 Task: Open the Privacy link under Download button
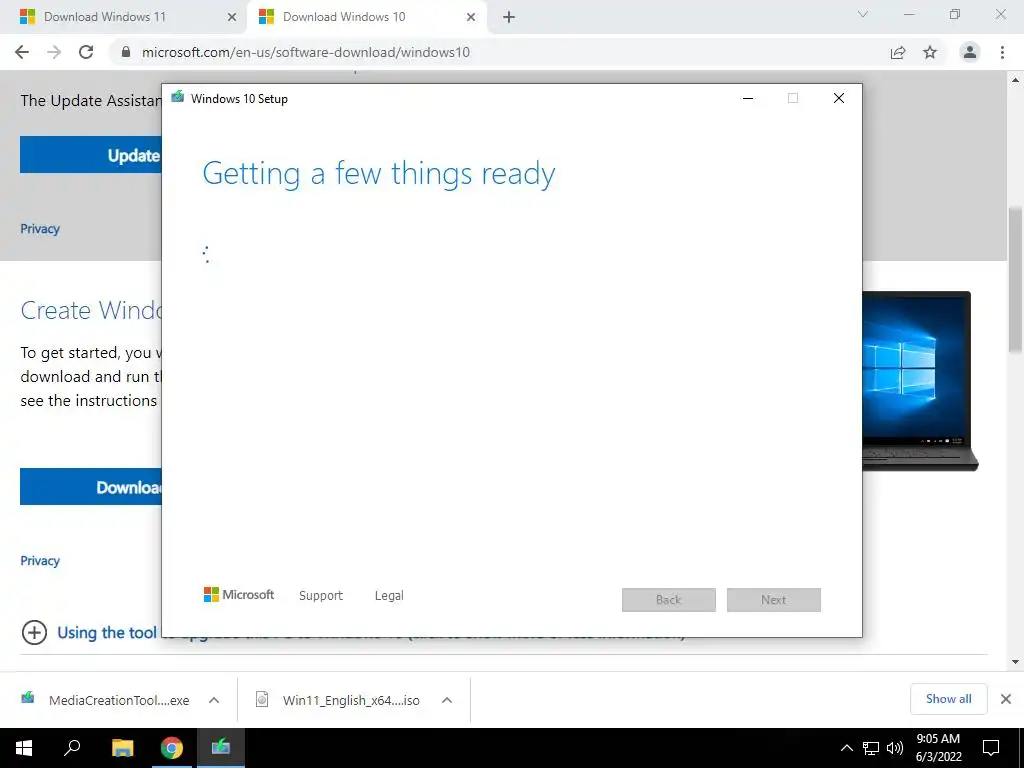point(40,560)
